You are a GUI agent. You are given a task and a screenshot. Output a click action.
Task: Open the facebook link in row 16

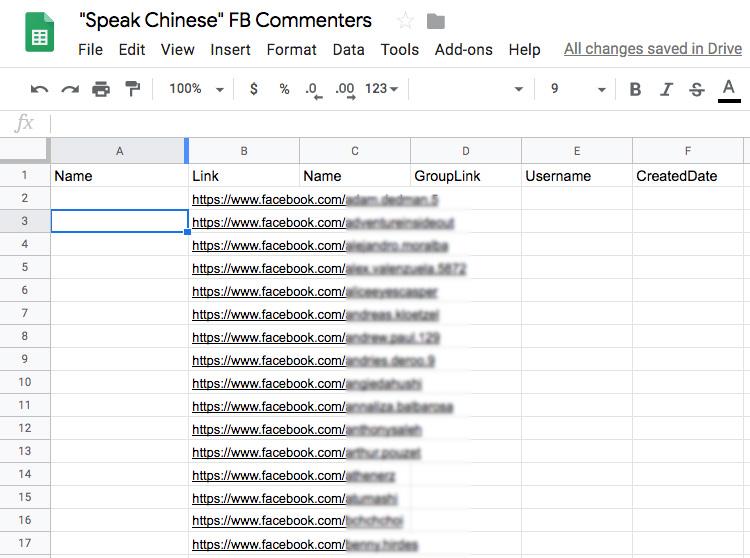point(298,520)
